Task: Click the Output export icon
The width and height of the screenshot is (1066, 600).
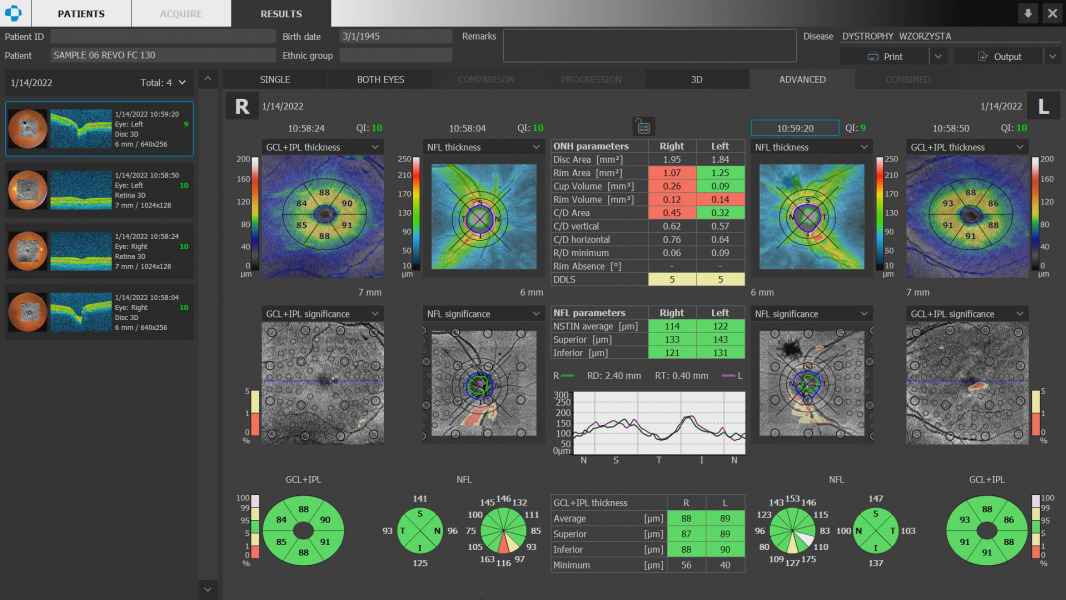Action: [982, 57]
